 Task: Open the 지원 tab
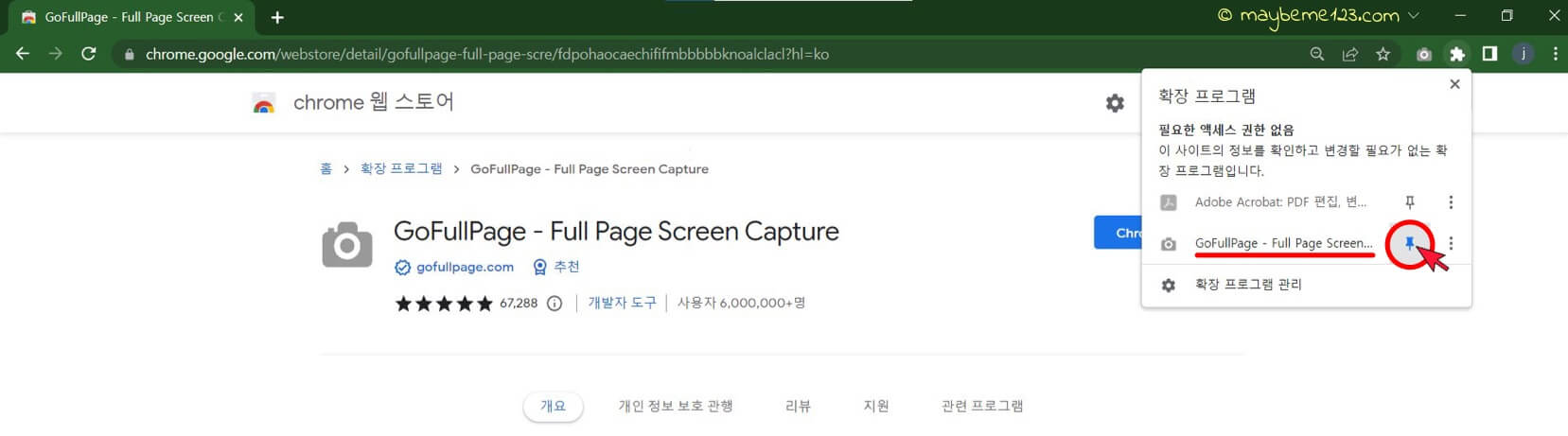coord(876,406)
